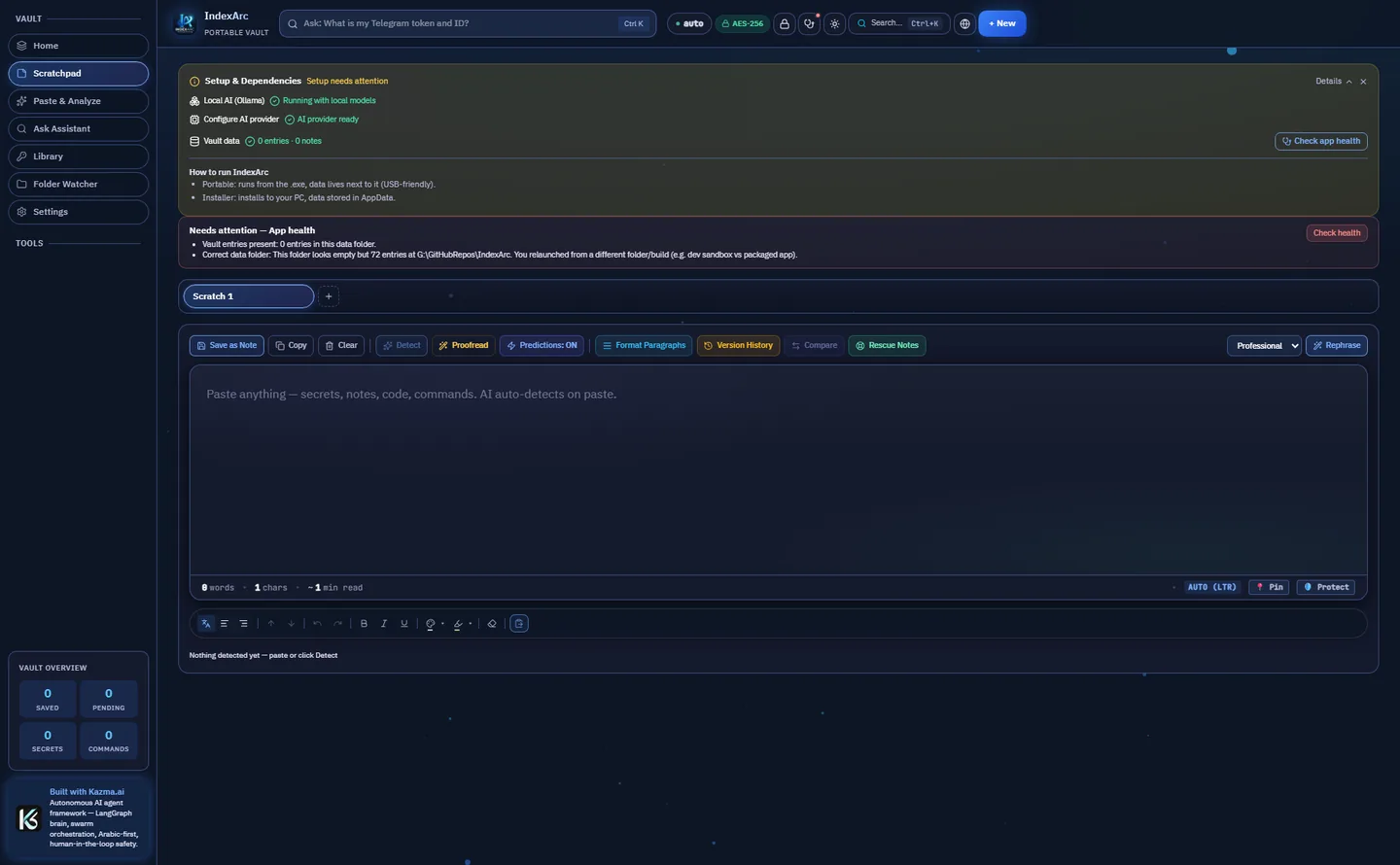Open Folder Watcher in sidebar
1400x865 pixels.
(79, 184)
